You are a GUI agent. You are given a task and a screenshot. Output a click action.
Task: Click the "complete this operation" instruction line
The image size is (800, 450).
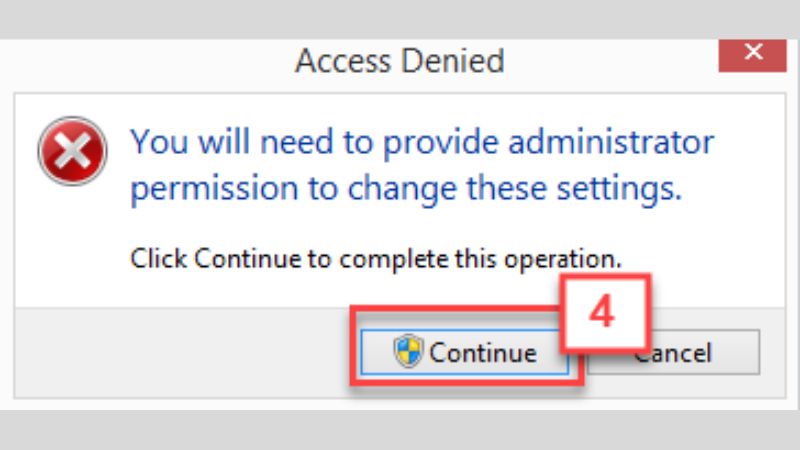pos(375,259)
